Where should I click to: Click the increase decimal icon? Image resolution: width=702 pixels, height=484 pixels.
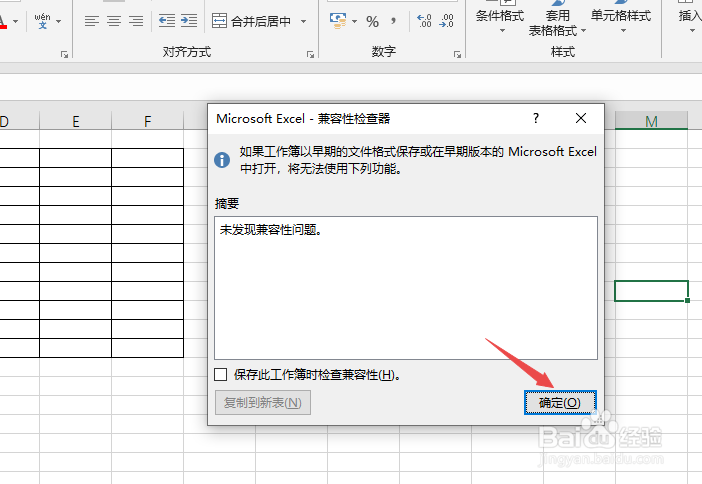pyautogui.click(x=424, y=21)
